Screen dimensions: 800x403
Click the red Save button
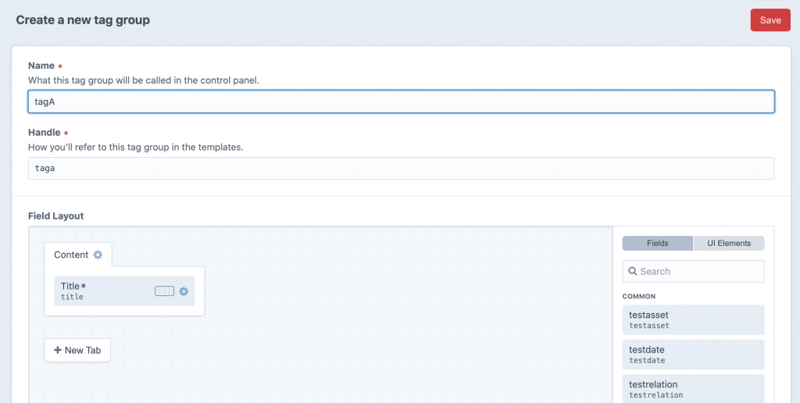(770, 20)
